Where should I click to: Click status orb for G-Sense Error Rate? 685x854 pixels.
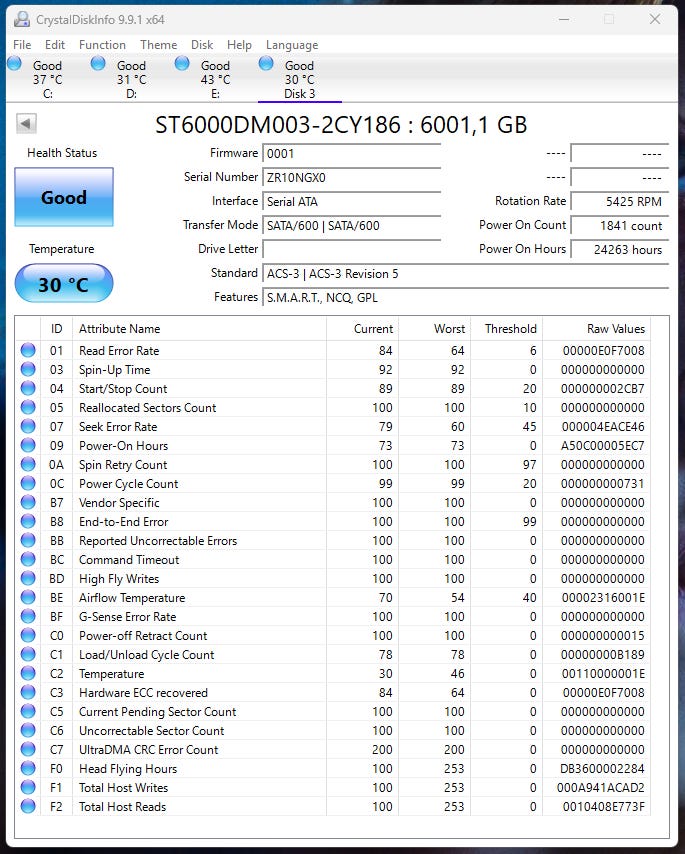tap(28, 617)
